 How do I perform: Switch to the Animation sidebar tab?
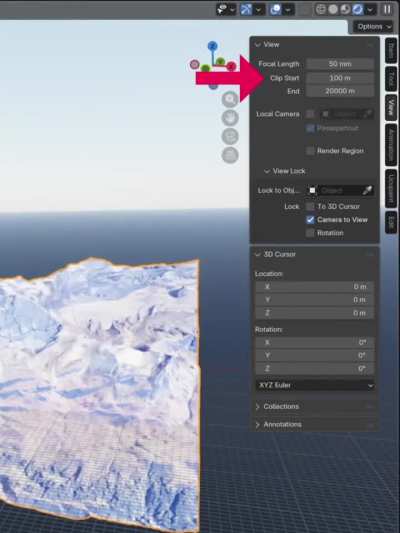(391, 145)
